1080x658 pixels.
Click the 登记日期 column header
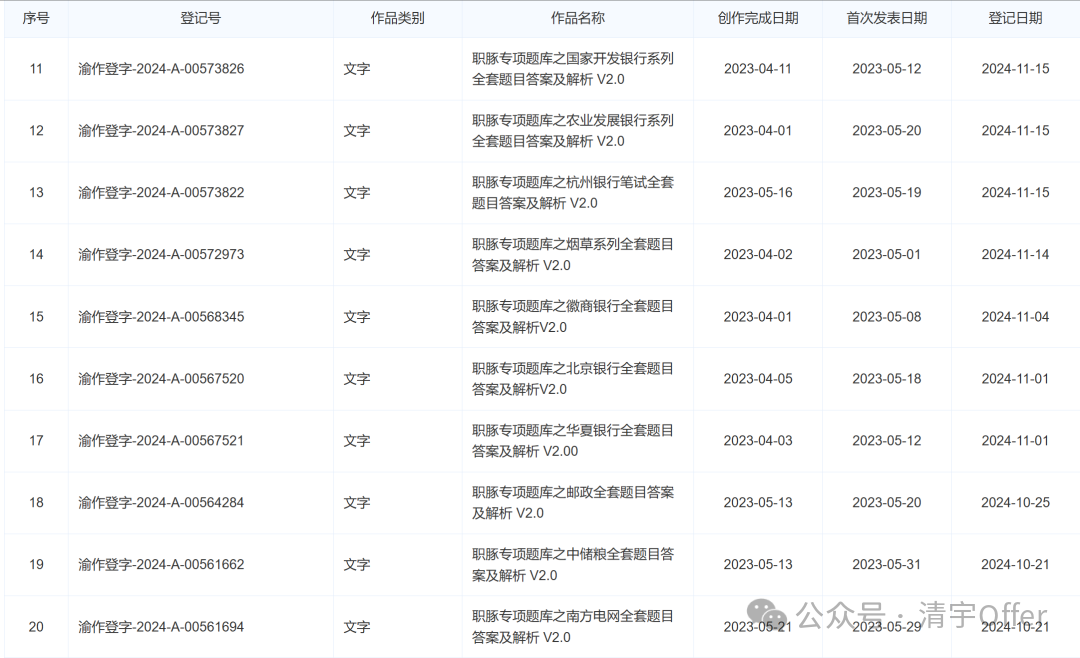[1015, 19]
